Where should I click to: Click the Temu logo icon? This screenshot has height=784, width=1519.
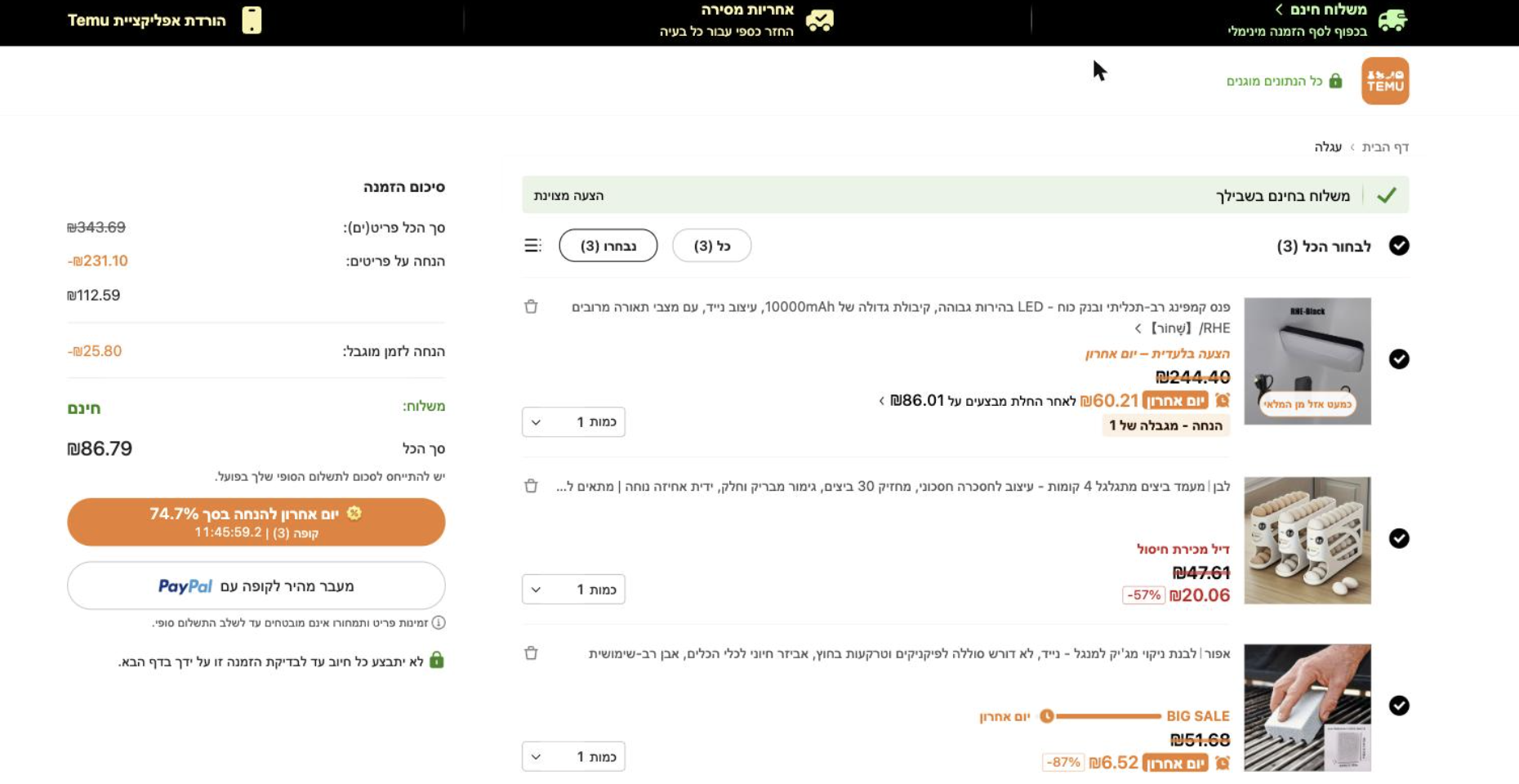1385,81
